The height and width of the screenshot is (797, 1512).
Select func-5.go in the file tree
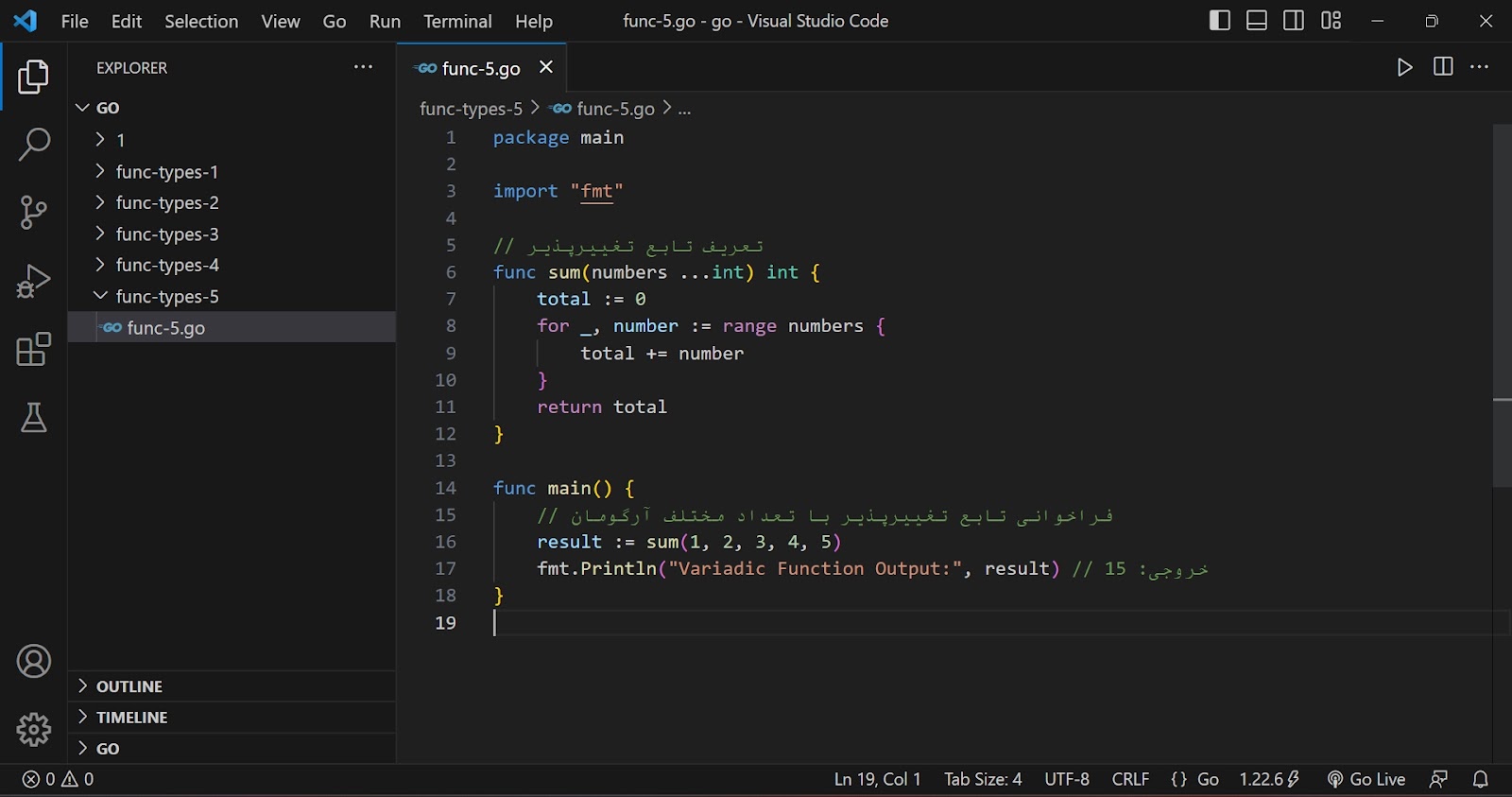tap(232, 327)
